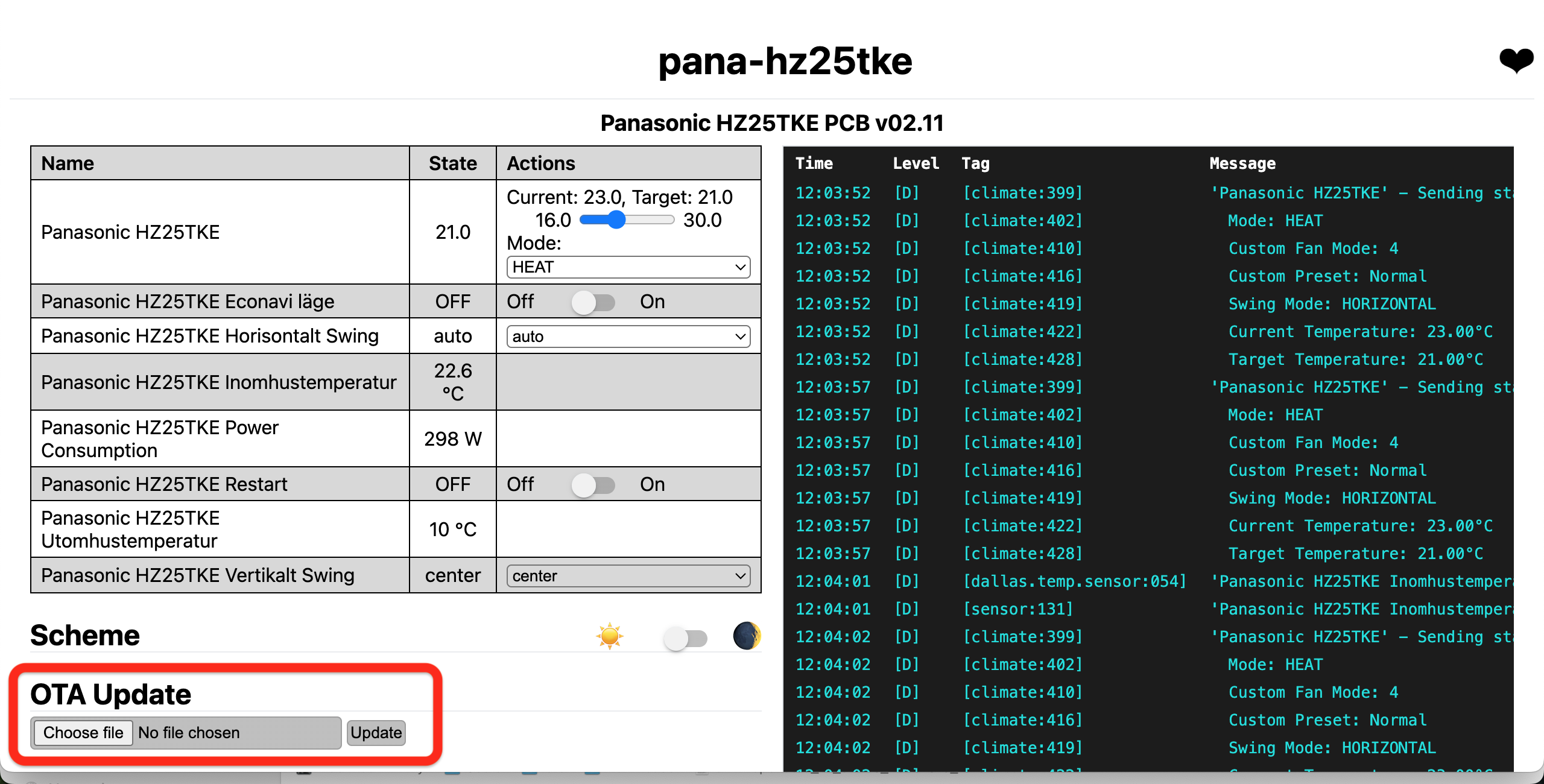Image resolution: width=1544 pixels, height=784 pixels.
Task: Click the Econavi 'On' label
Action: point(652,302)
